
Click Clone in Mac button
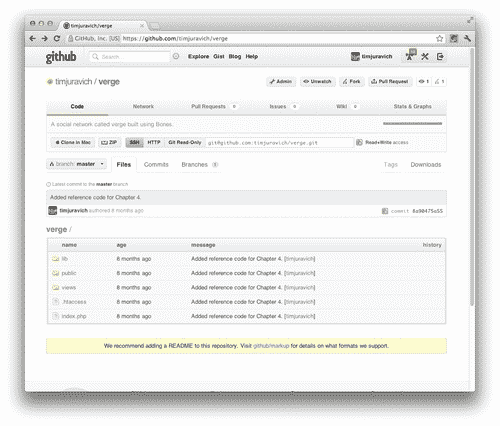pyautogui.click(x=73, y=142)
